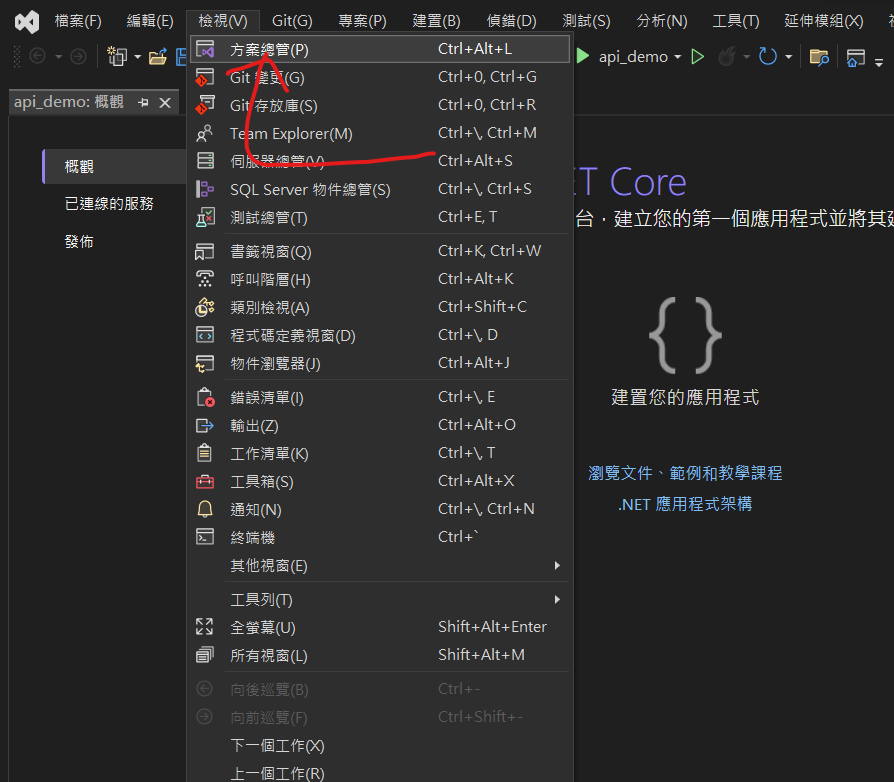
Task: Click the 類別檢視(A) class view icon
Action: [x=205, y=307]
